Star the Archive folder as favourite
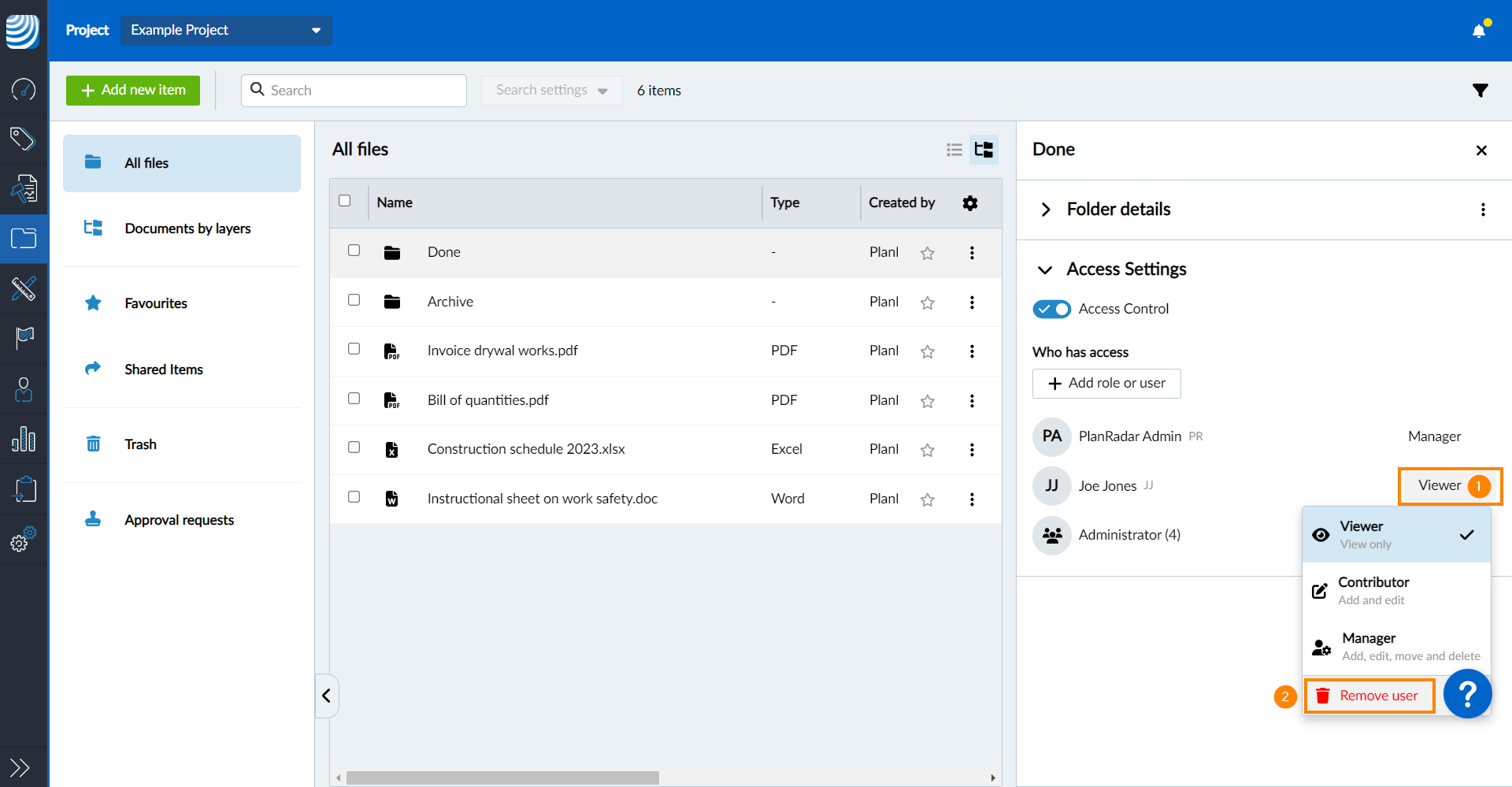Viewport: 1512px width, 787px height. tap(928, 303)
